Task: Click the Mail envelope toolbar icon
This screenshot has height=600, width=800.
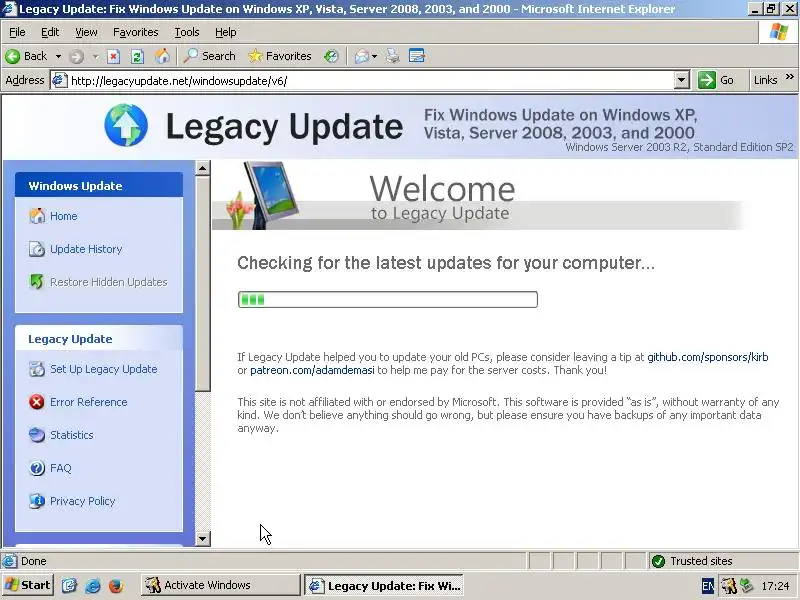Action: tap(362, 56)
